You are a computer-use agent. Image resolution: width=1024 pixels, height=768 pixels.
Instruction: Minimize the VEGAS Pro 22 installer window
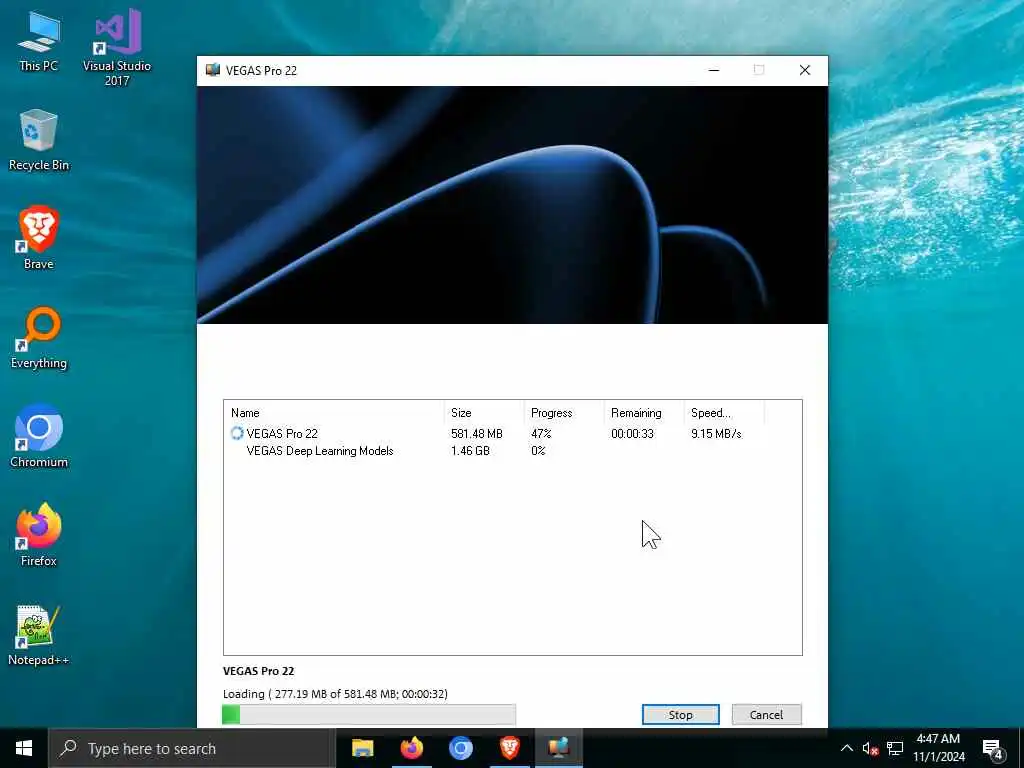tap(714, 70)
